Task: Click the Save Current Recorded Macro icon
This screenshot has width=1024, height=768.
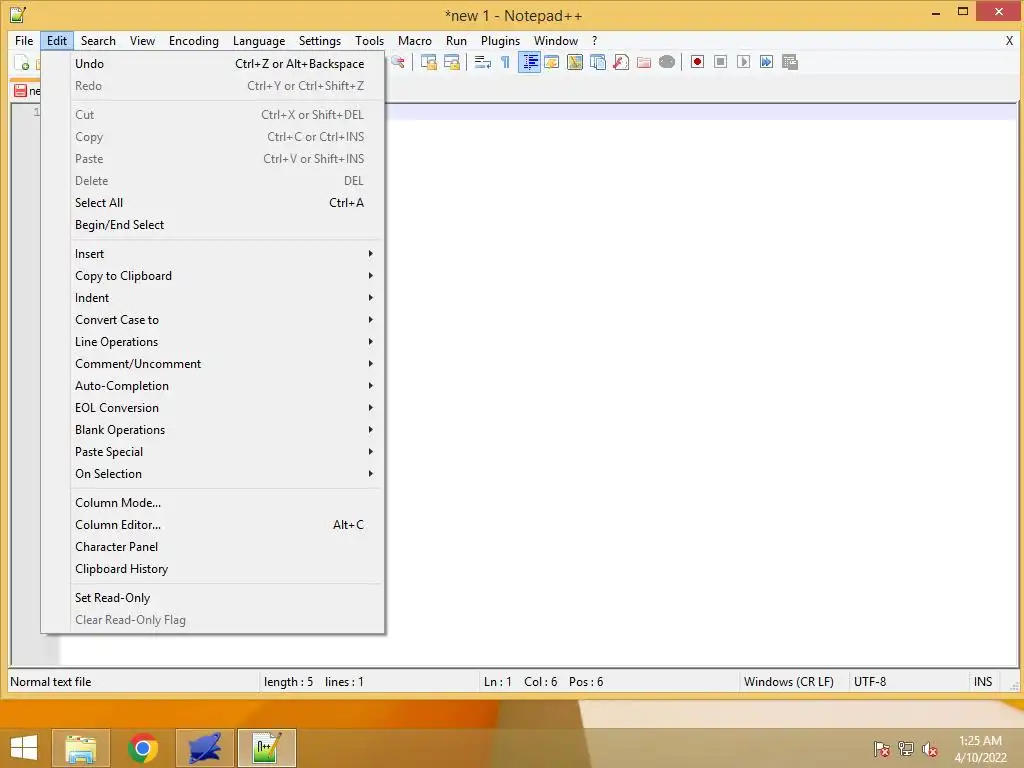Action: (790, 62)
